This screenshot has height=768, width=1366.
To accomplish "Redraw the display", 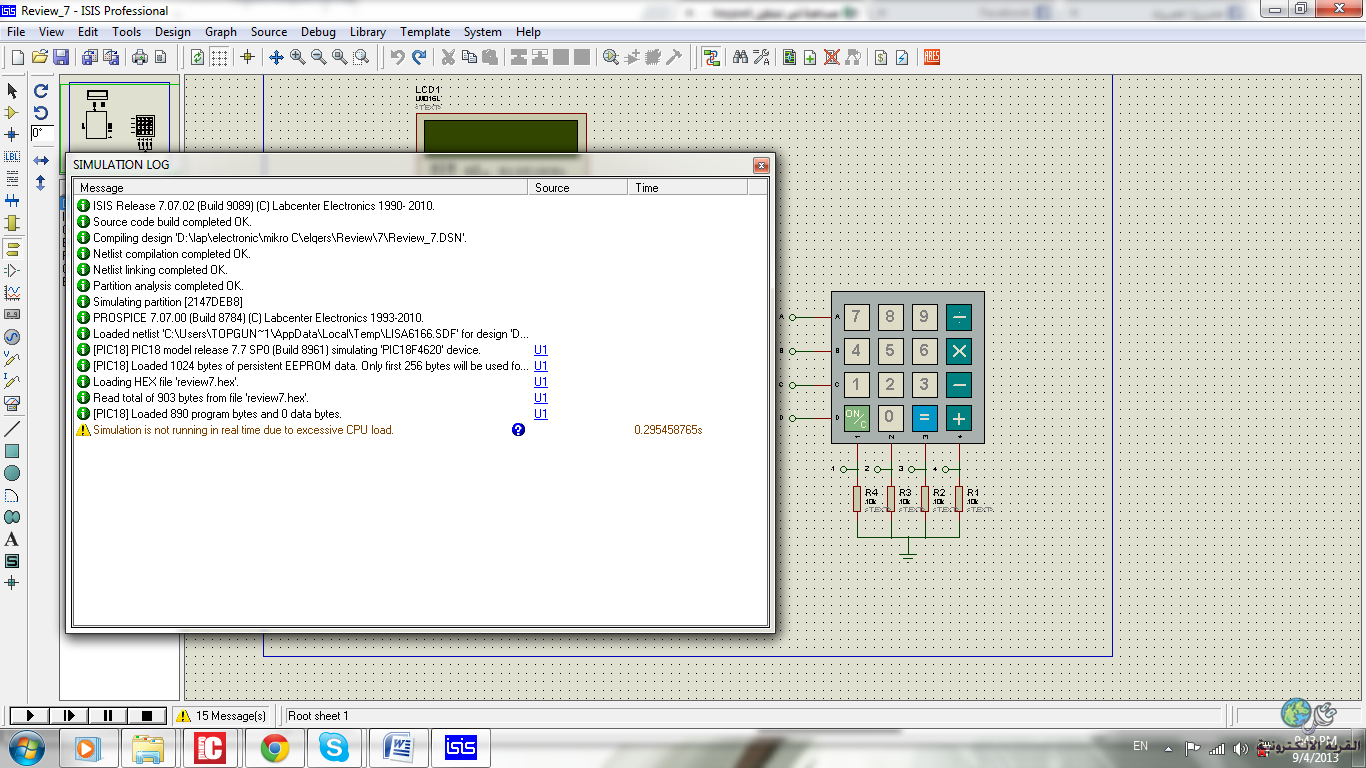I will click(x=198, y=57).
